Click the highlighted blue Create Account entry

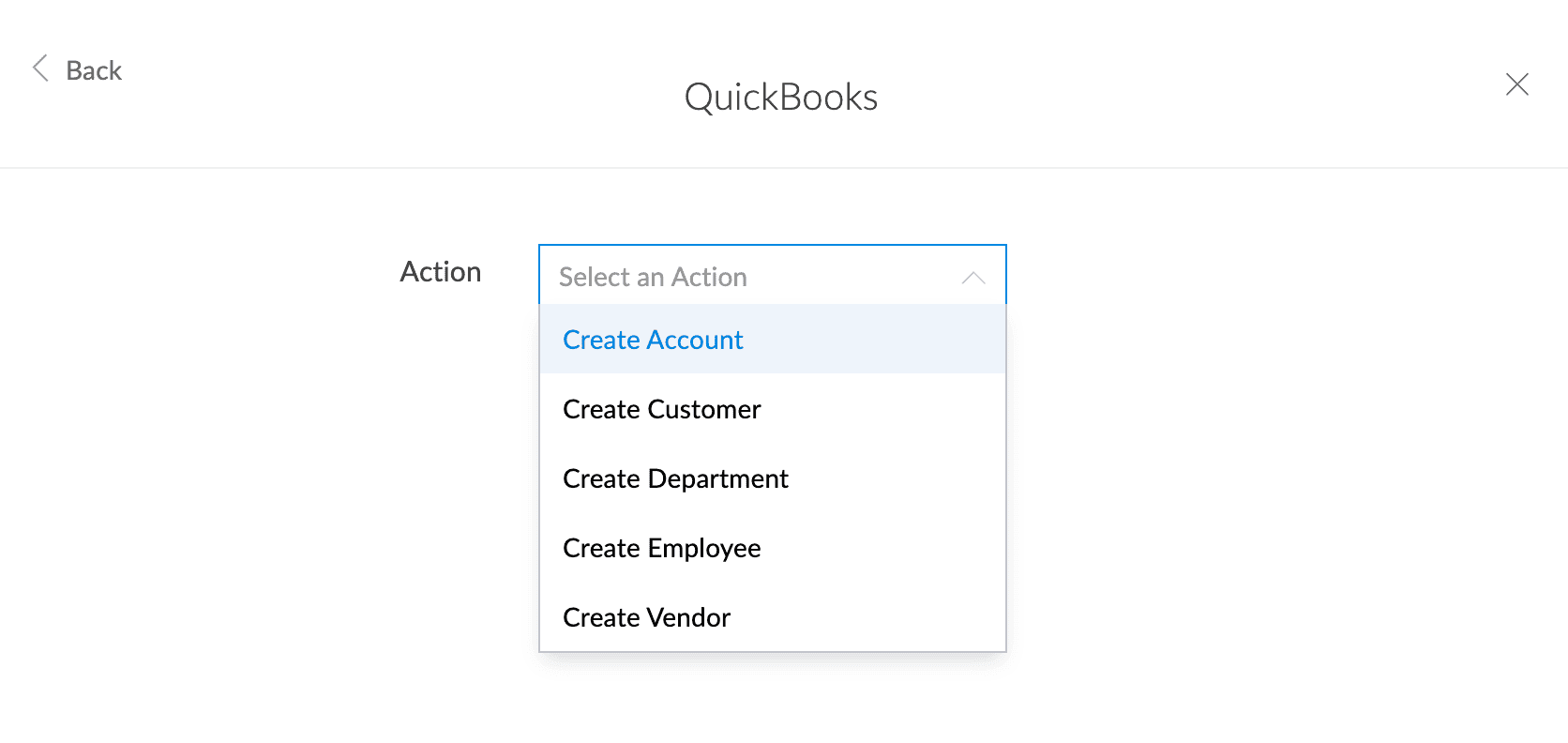tap(773, 340)
